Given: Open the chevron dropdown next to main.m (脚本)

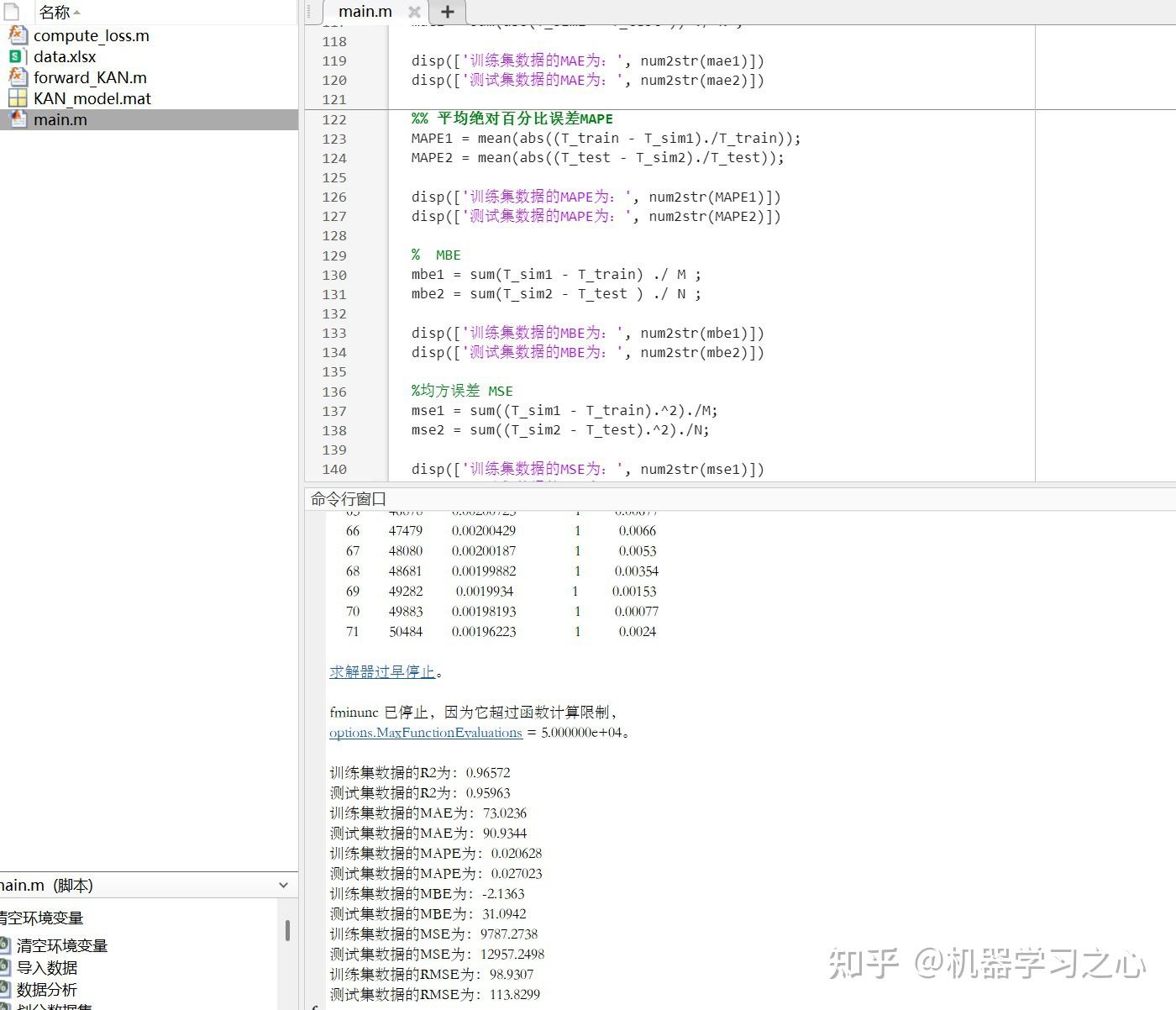Looking at the screenshot, I should [x=284, y=885].
